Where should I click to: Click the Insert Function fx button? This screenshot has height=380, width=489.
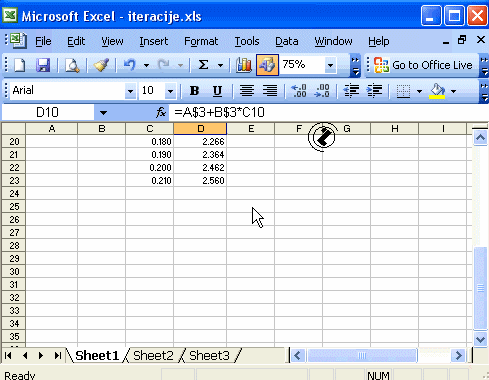point(161,112)
